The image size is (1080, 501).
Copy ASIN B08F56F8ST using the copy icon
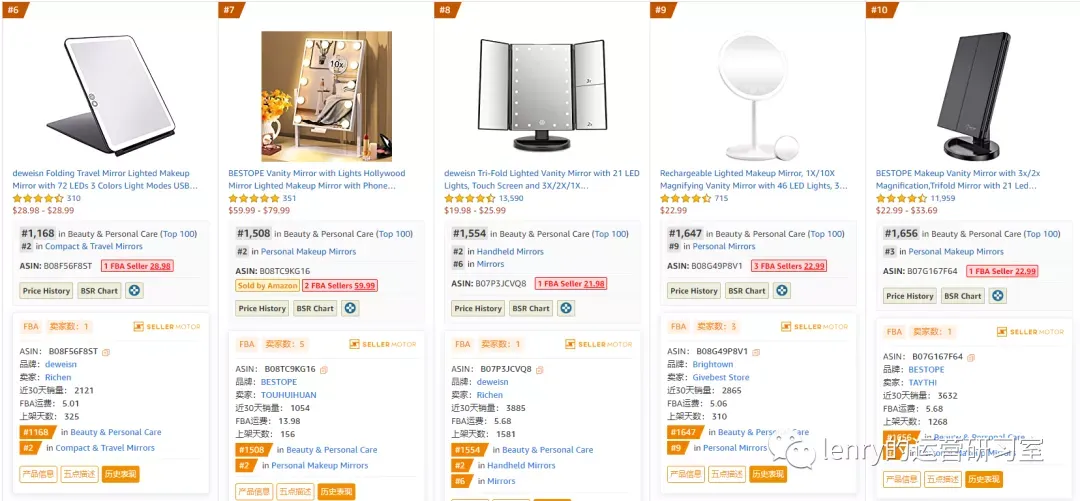click(x=106, y=352)
